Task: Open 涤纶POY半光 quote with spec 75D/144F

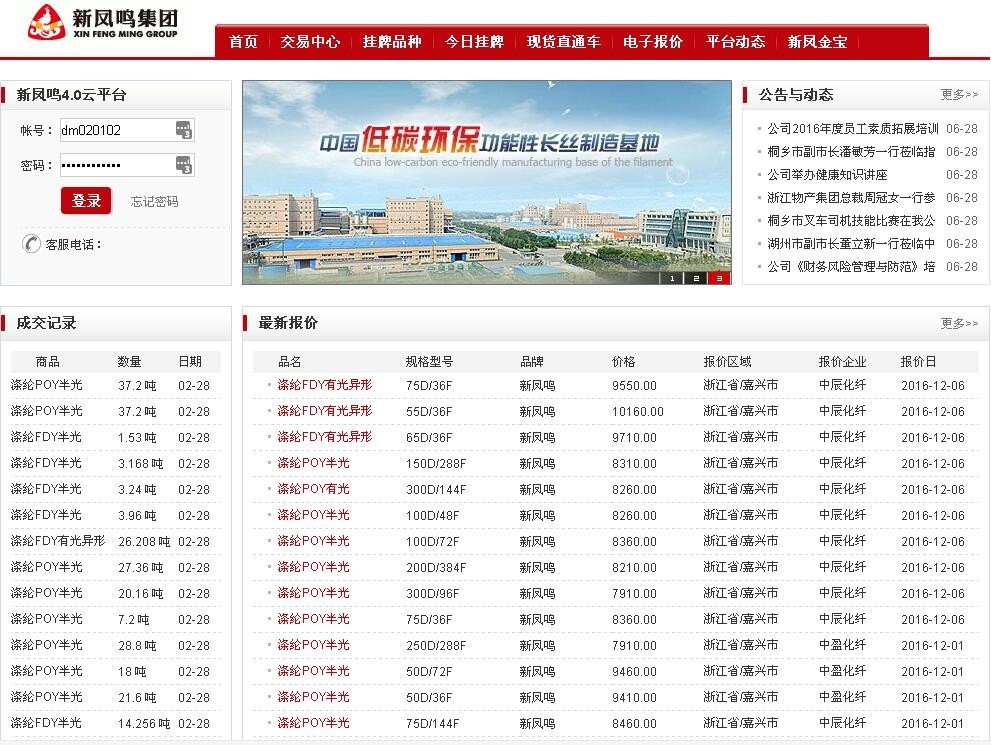Action: click(x=313, y=722)
